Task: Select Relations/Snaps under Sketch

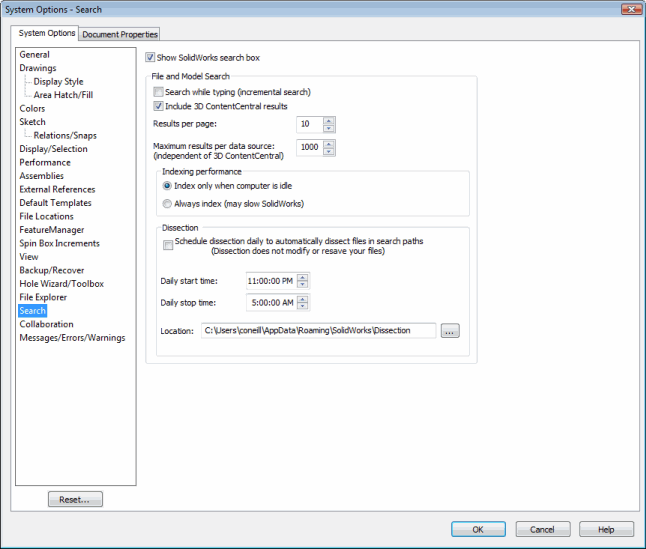Action: point(65,135)
